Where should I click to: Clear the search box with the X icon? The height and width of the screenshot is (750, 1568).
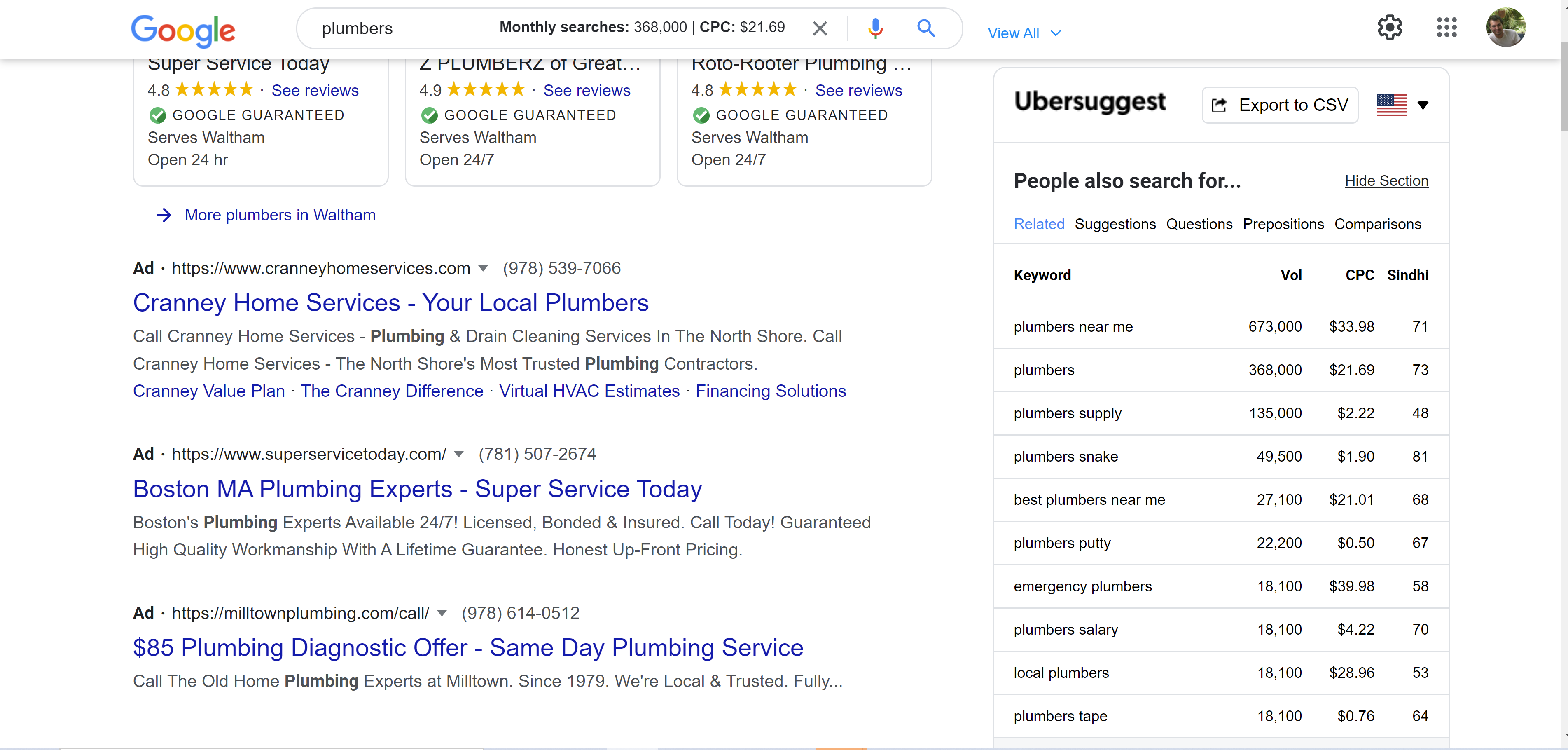click(820, 28)
